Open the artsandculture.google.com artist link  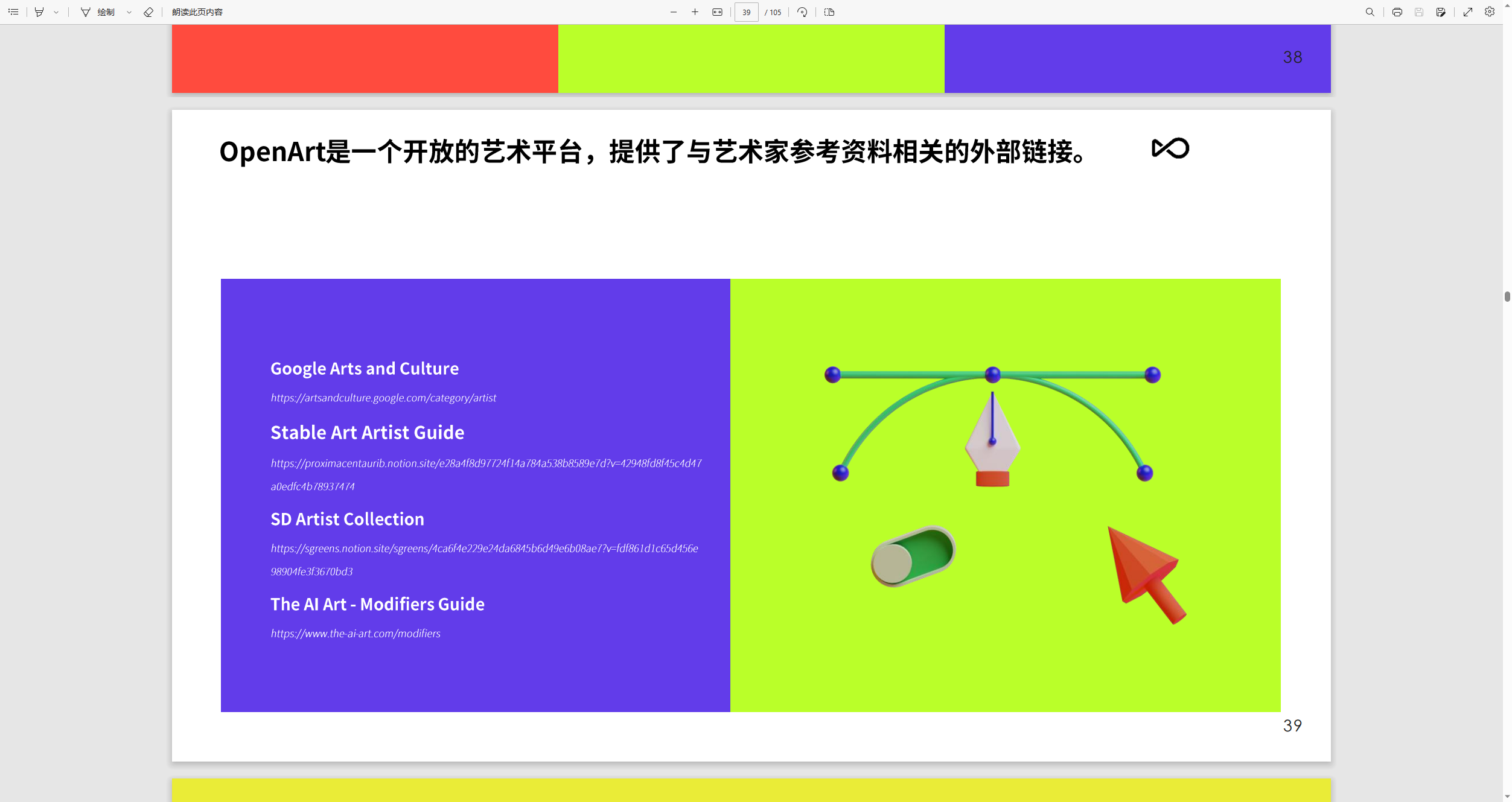(x=383, y=398)
